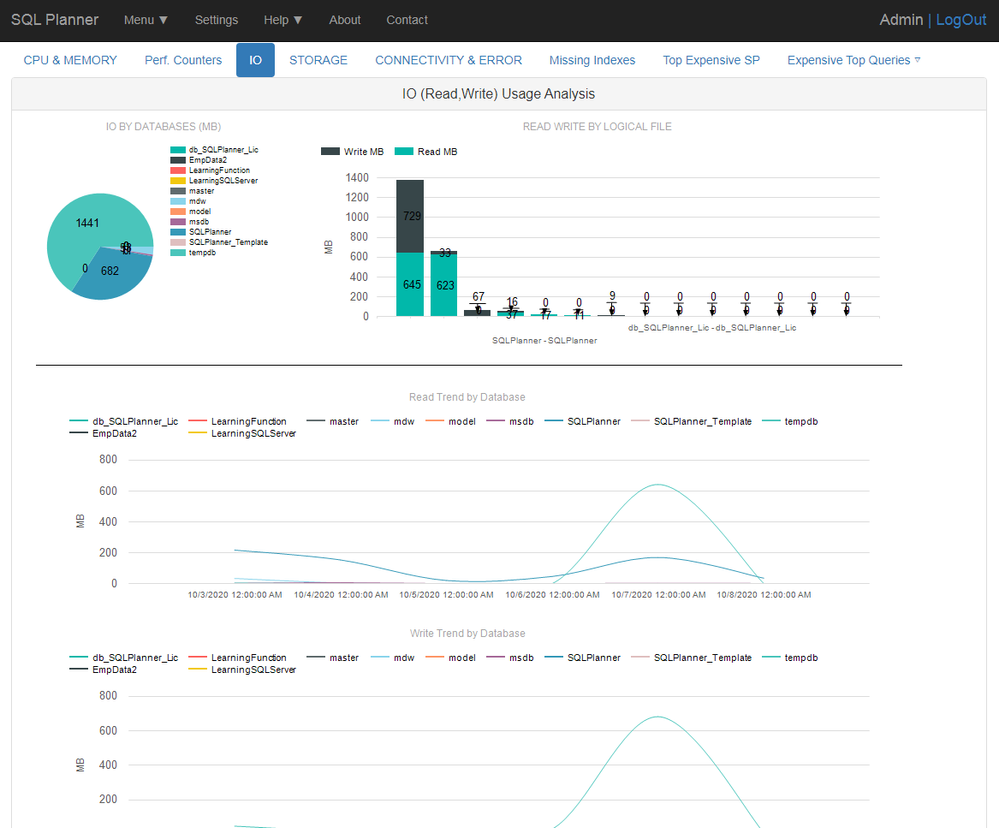This screenshot has width=999, height=828.
Task: Click the 645 read bar segment
Action: [x=410, y=284]
